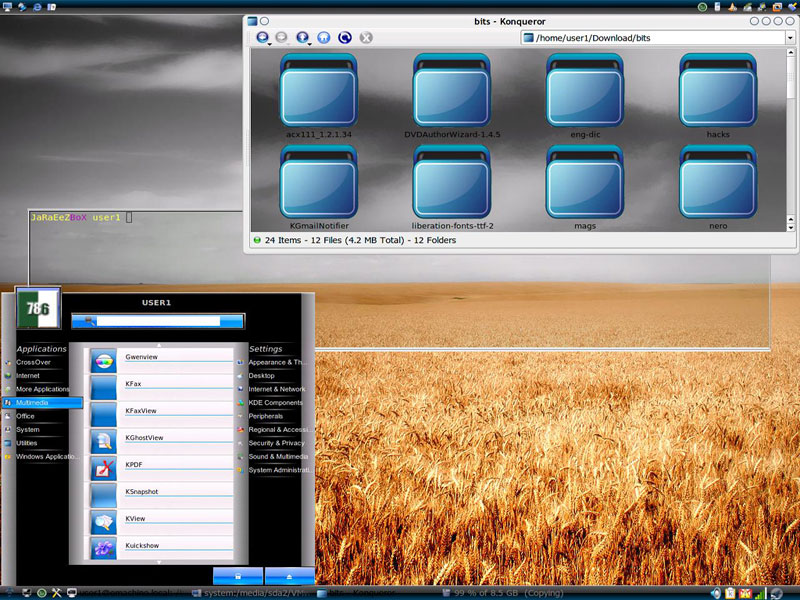Screen dimensions: 800x600
Task: Open the KGmailNotifier folder
Action: click(318, 187)
